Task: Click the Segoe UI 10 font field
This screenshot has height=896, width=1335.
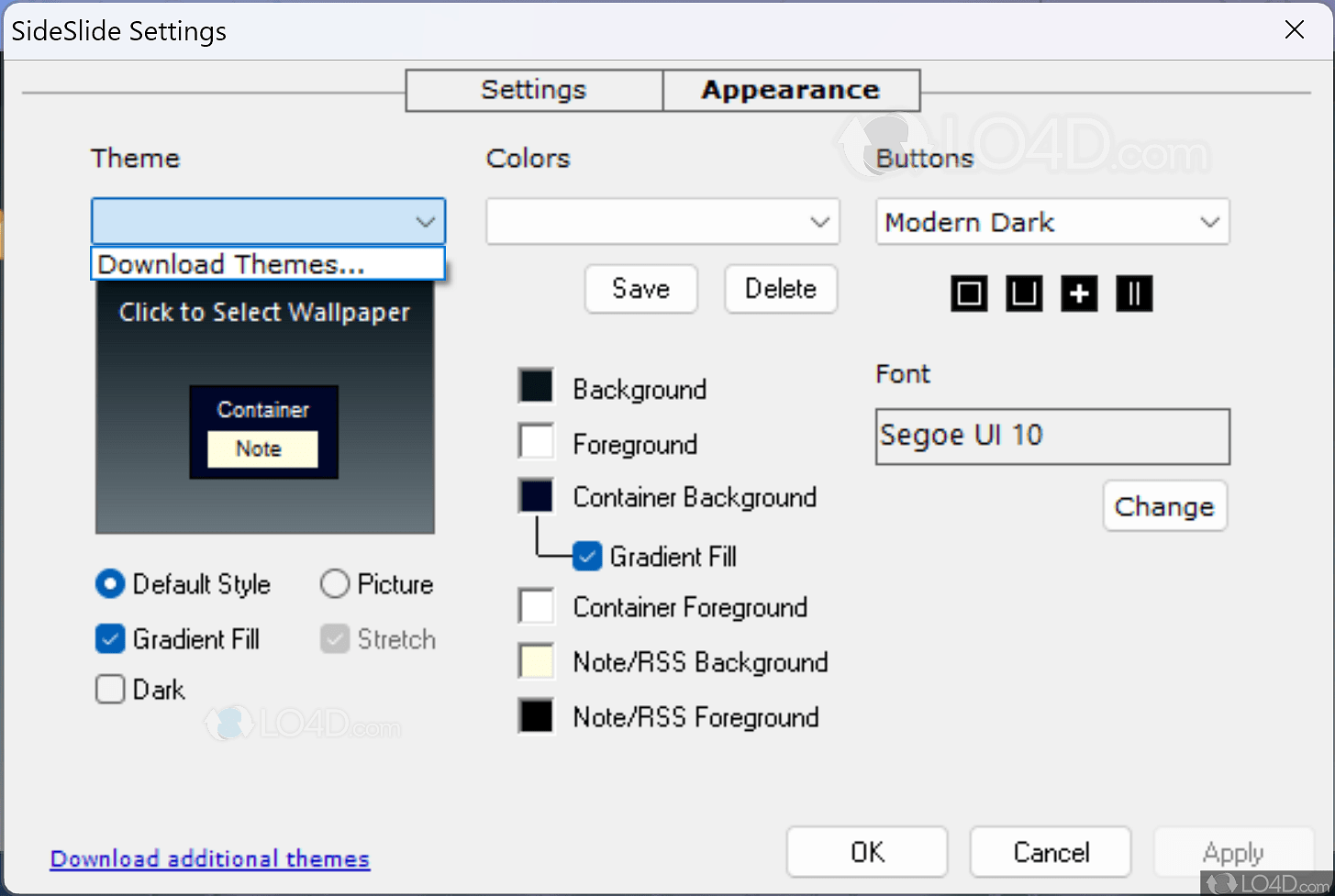Action: tap(1052, 437)
